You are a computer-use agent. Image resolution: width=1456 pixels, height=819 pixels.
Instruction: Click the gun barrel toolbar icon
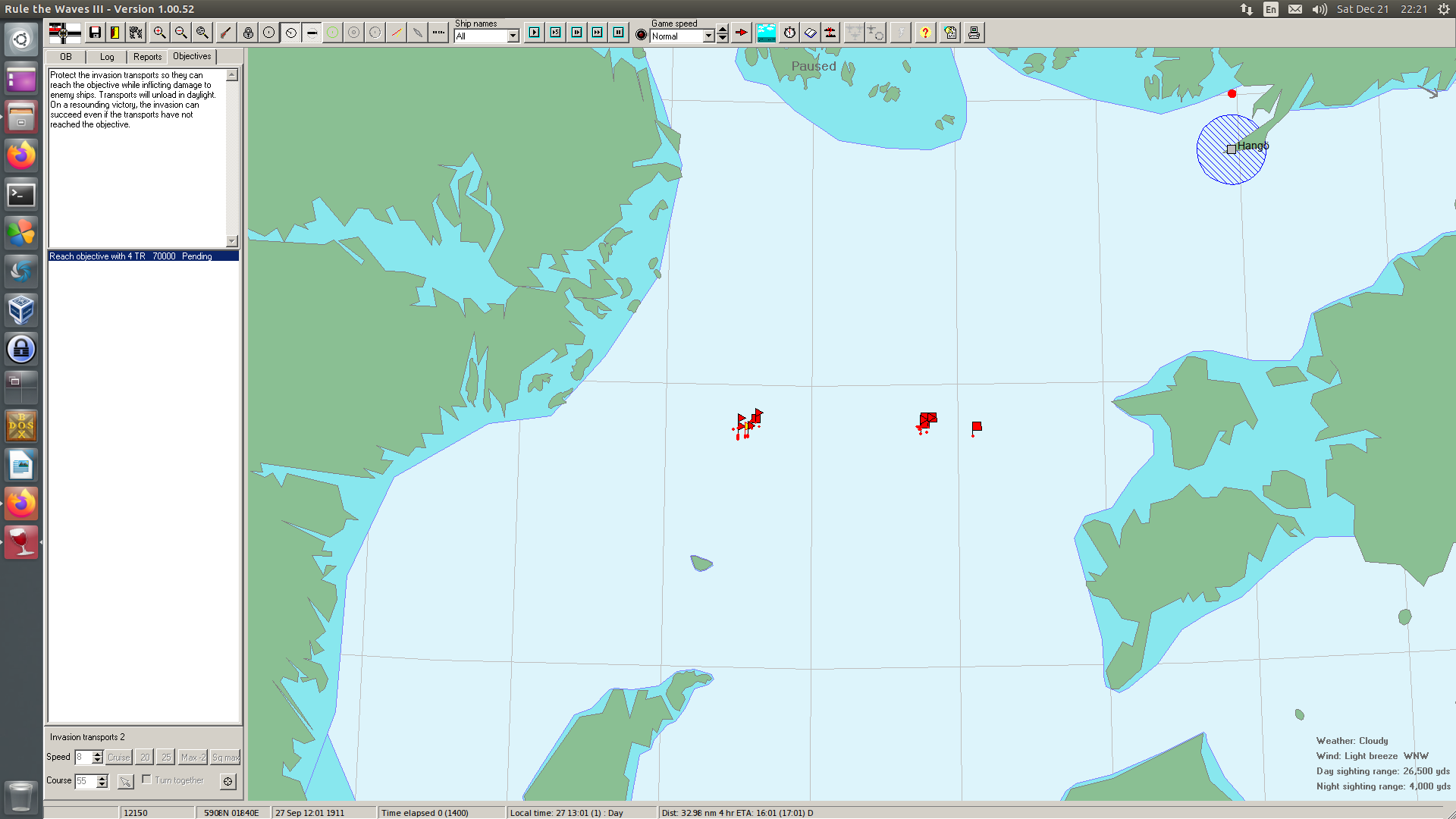[225, 33]
